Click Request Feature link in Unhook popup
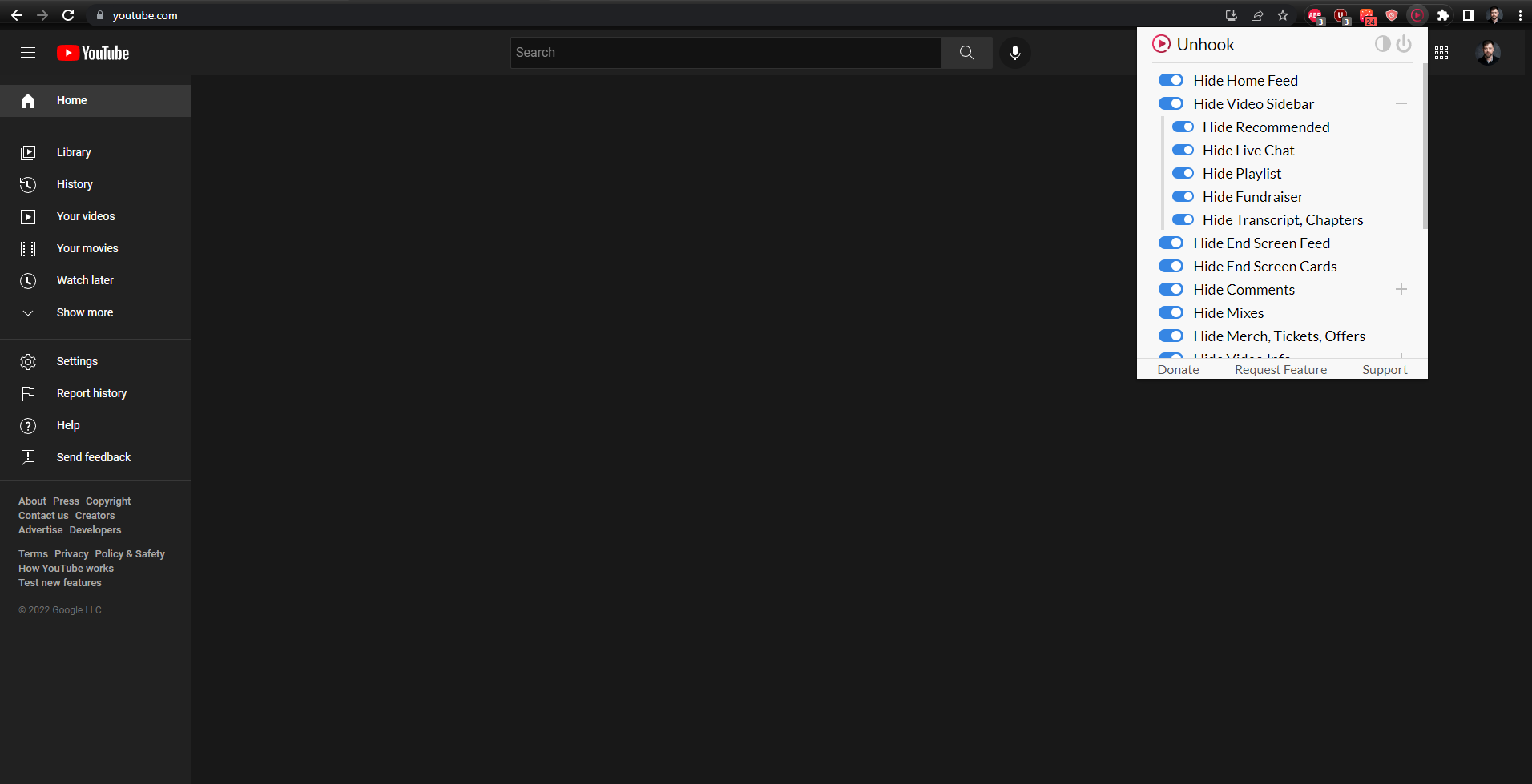Screen dimensions: 1532x784 [x=1280, y=369]
